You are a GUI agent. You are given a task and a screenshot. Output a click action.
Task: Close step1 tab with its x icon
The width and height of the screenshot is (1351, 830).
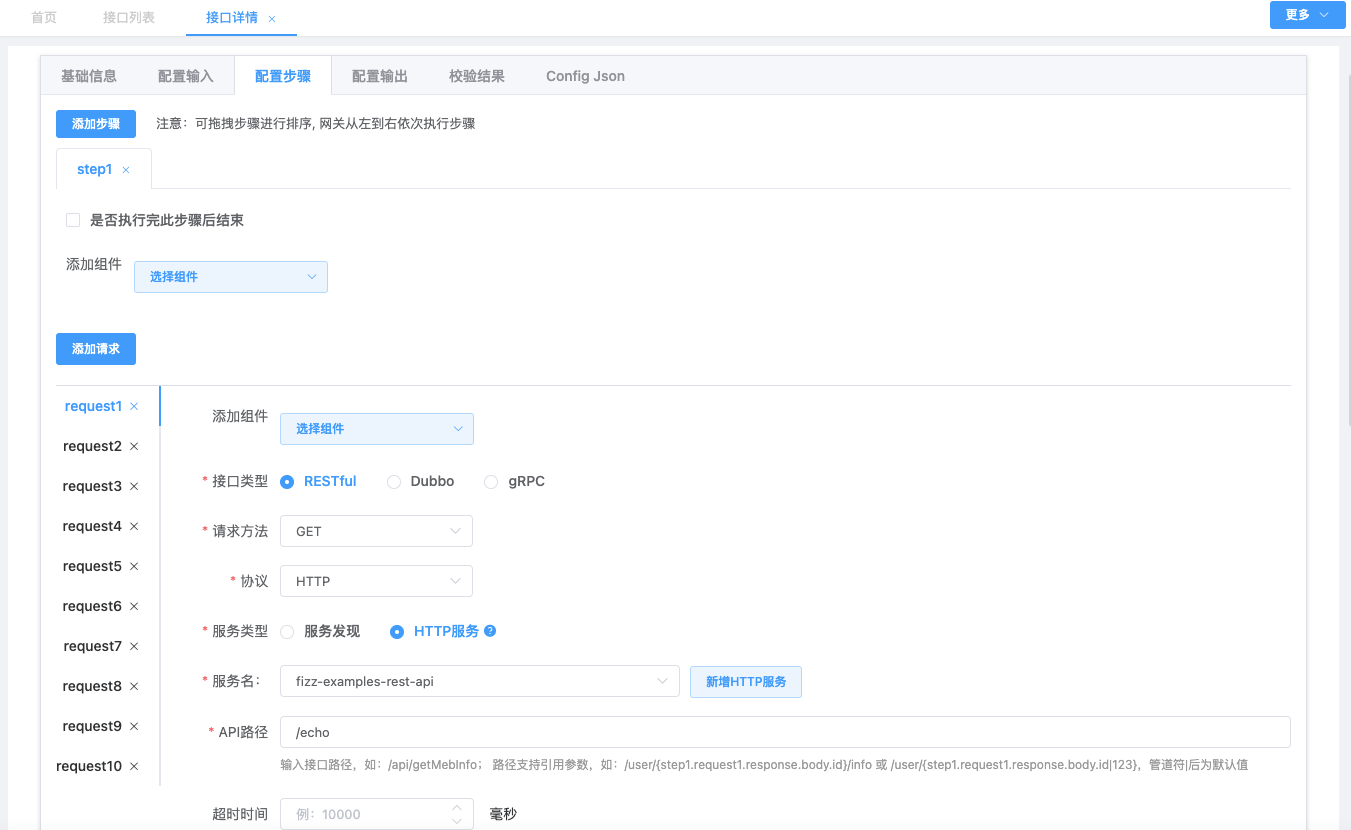pos(126,170)
